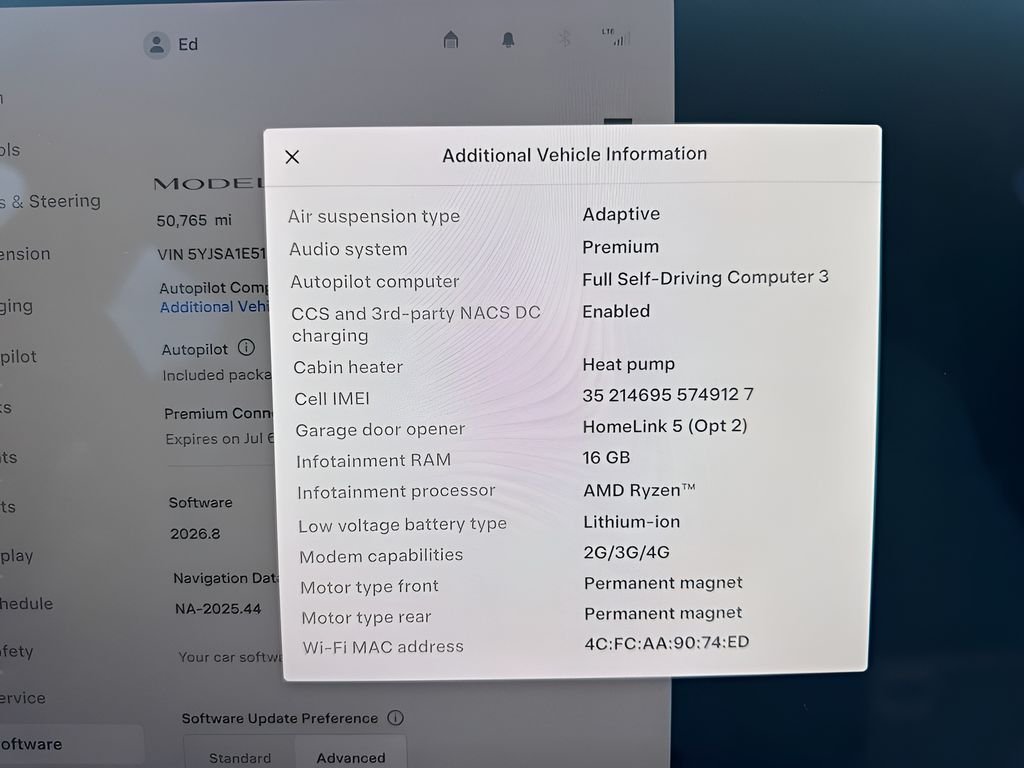
Task: Close the Additional Vehicle Information dialog
Action: (292, 157)
